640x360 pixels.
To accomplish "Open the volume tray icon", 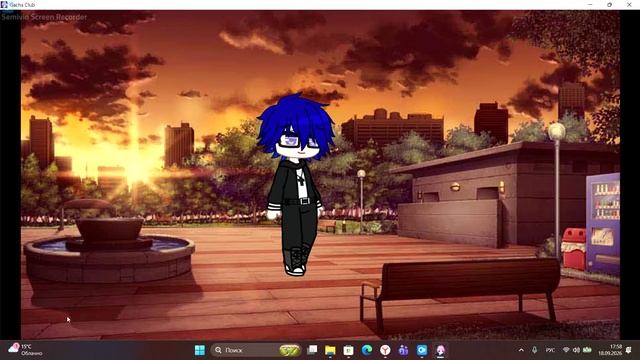I will (x=576, y=350).
